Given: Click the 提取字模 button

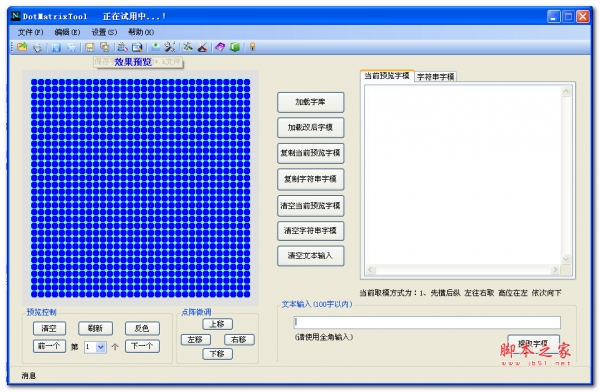Looking at the screenshot, I should [x=533, y=343].
